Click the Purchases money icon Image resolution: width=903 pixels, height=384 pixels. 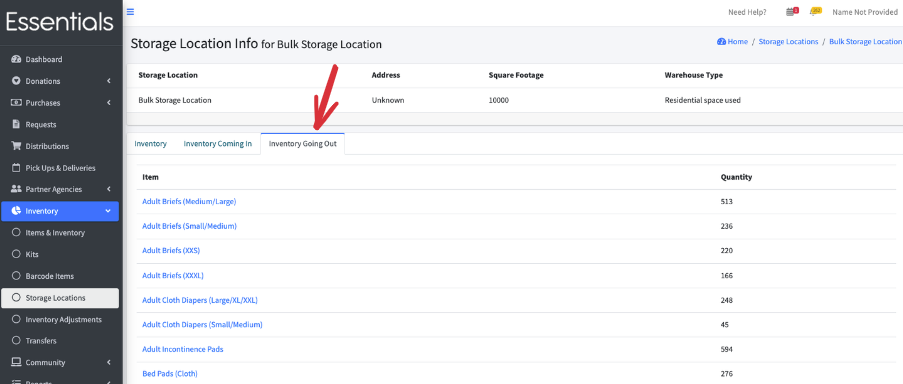(x=16, y=102)
